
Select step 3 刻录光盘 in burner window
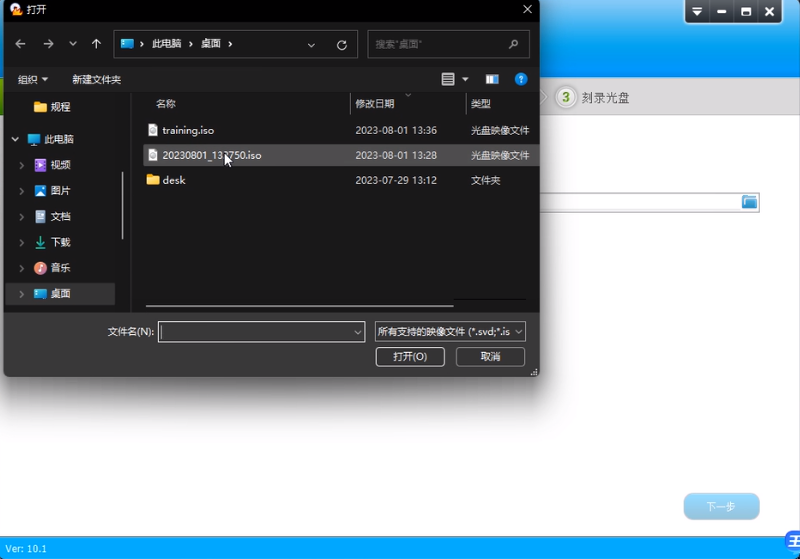coord(593,97)
